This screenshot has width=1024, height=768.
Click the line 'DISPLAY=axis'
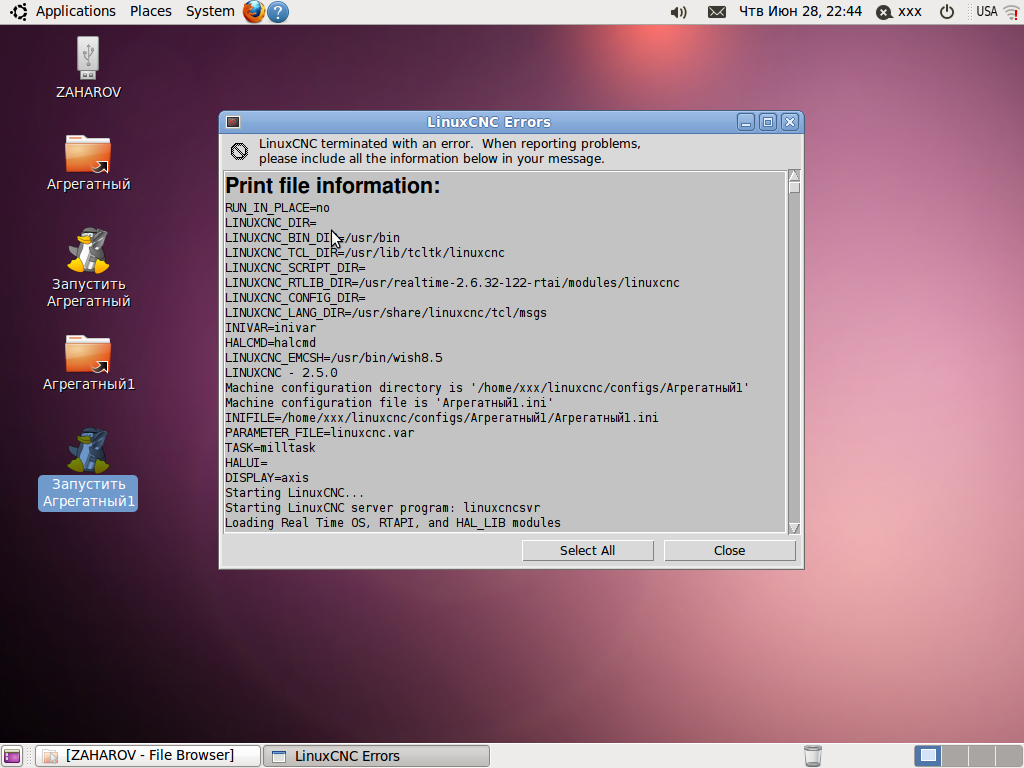coord(267,478)
